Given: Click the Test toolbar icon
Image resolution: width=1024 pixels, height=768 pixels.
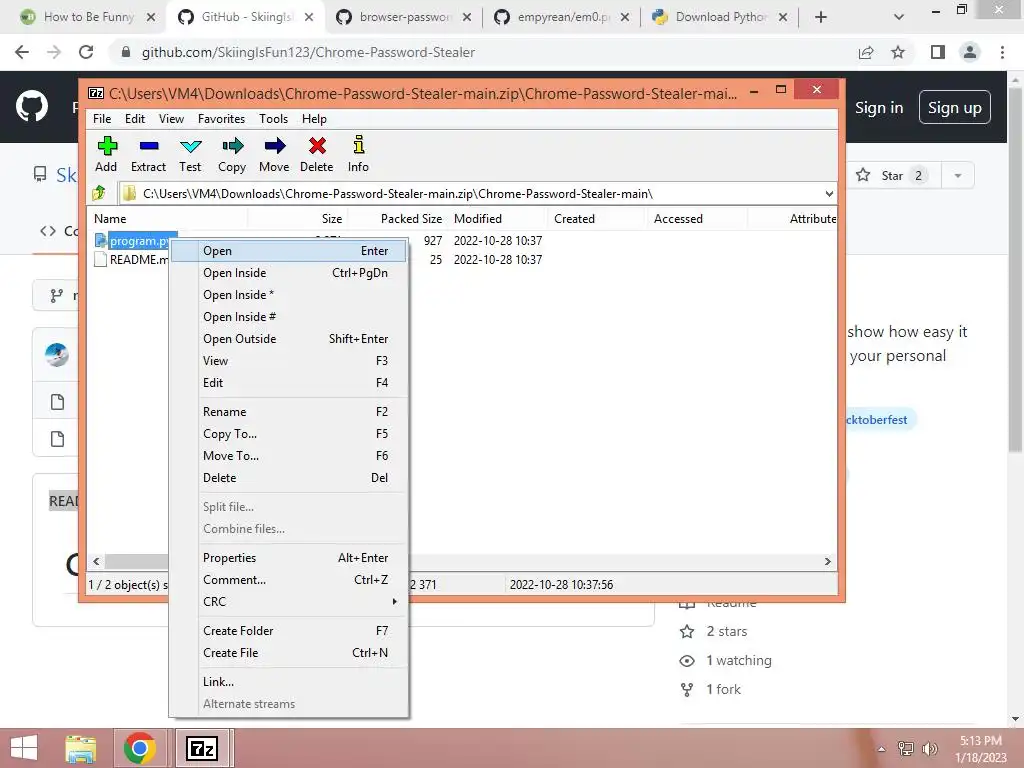Looking at the screenshot, I should [x=190, y=154].
